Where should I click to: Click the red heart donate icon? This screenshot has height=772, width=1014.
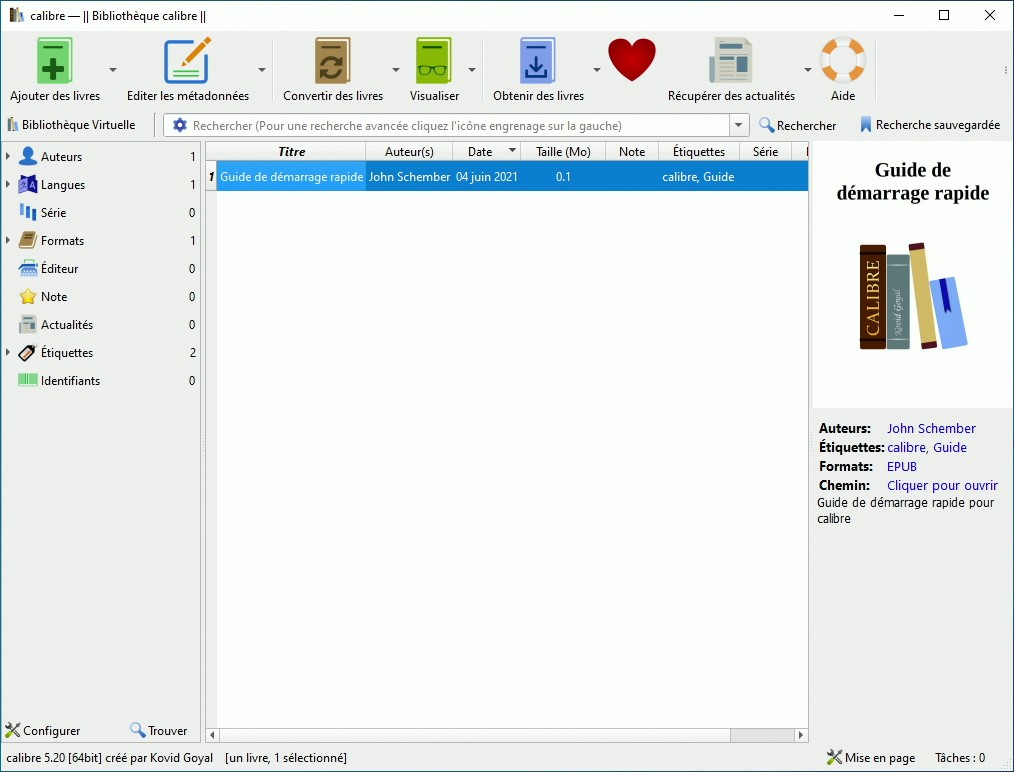point(632,60)
